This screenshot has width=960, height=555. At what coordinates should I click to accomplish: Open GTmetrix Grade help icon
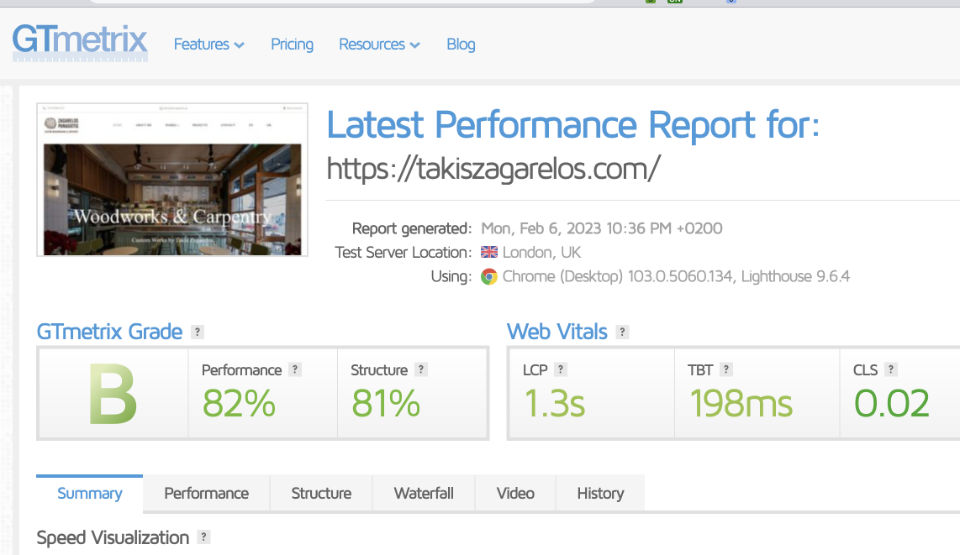197,331
